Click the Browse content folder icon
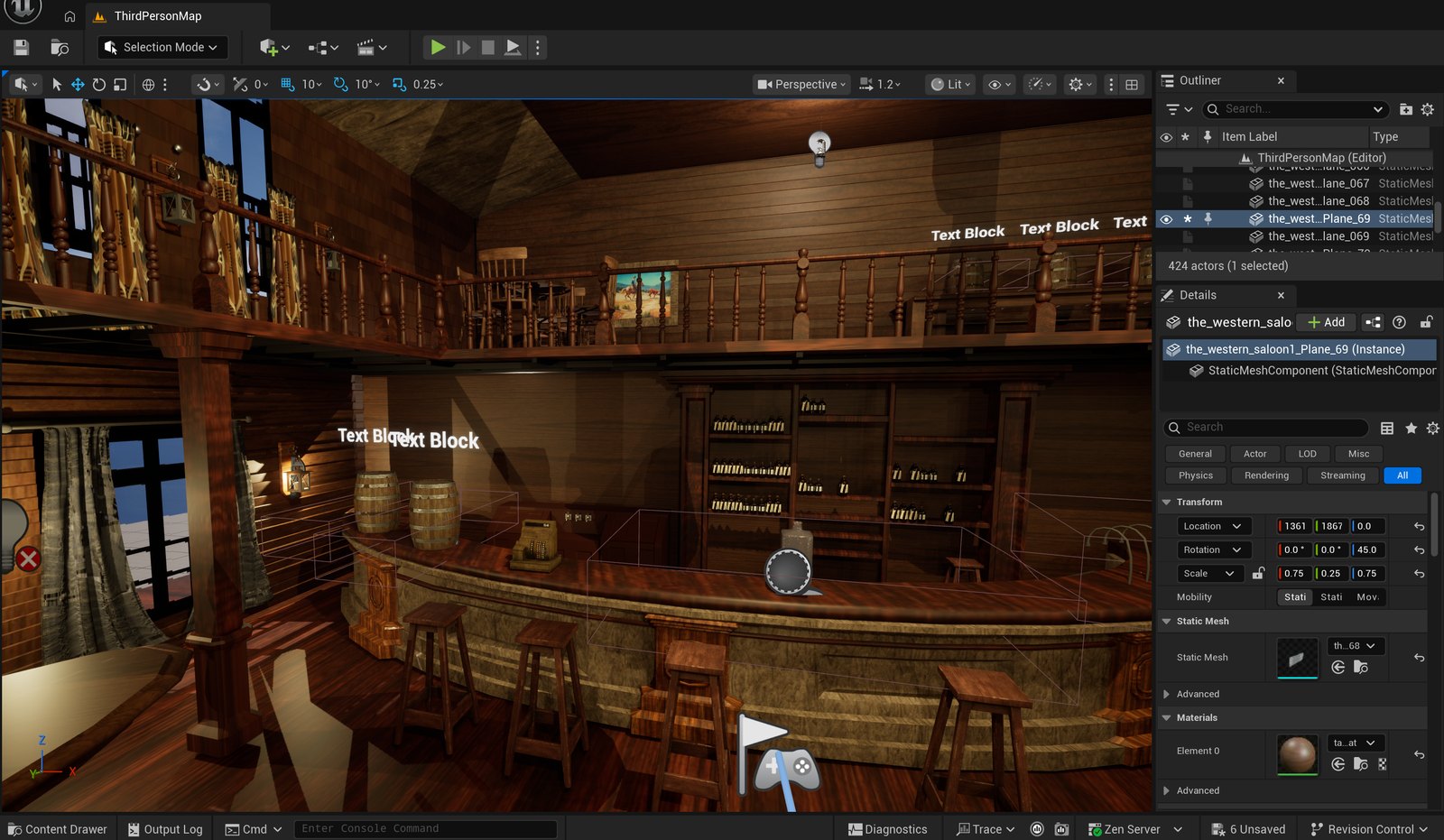1444x840 pixels. click(60, 47)
